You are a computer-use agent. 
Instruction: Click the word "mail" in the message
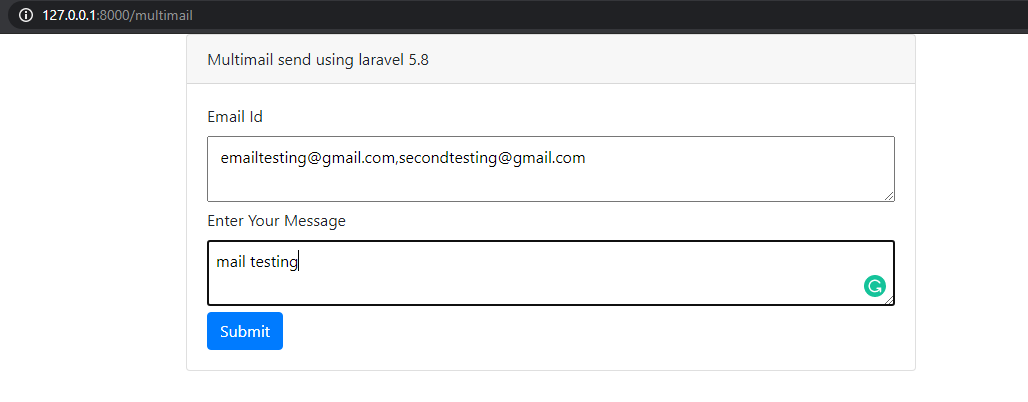tap(230, 262)
